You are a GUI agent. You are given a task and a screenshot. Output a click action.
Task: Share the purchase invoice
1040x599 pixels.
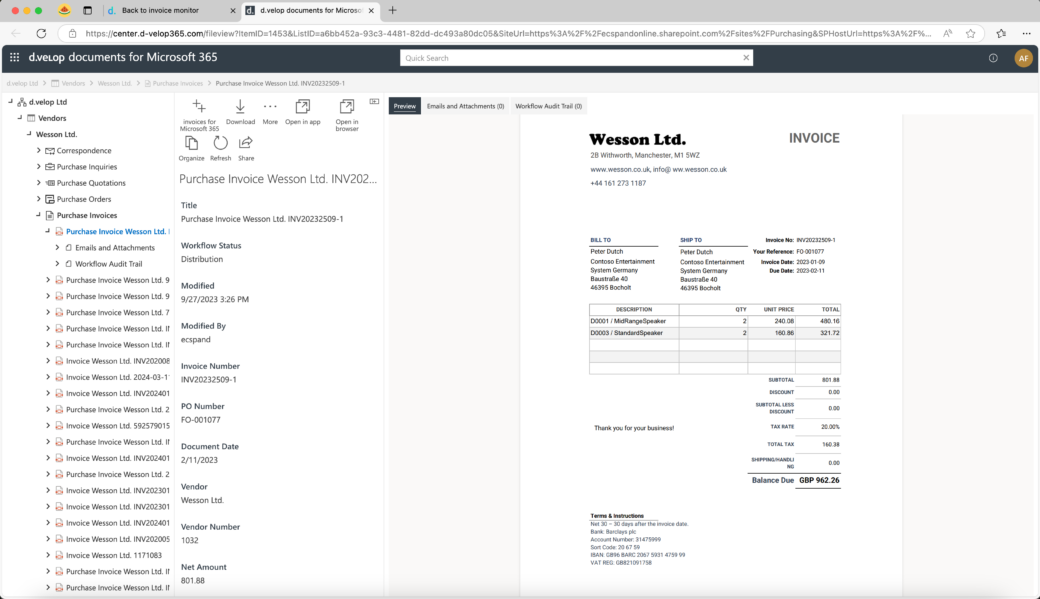(246, 143)
